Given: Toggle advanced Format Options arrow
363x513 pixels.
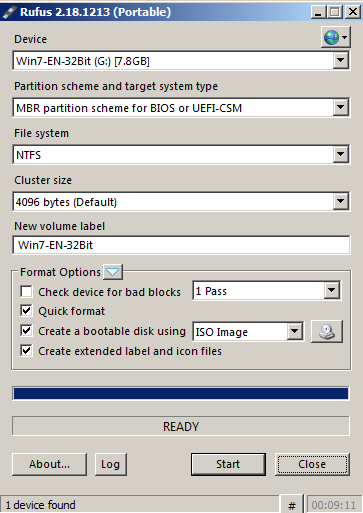Looking at the screenshot, I should [x=113, y=272].
